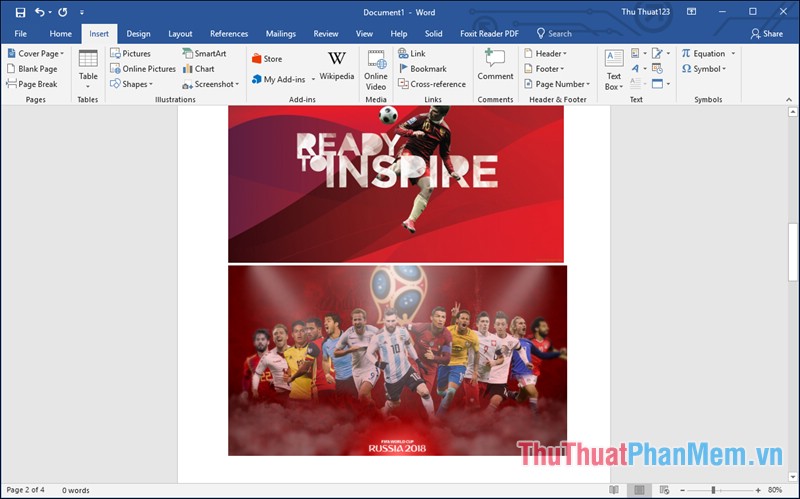Add a new Comment
The image size is (800, 499).
pos(495,65)
